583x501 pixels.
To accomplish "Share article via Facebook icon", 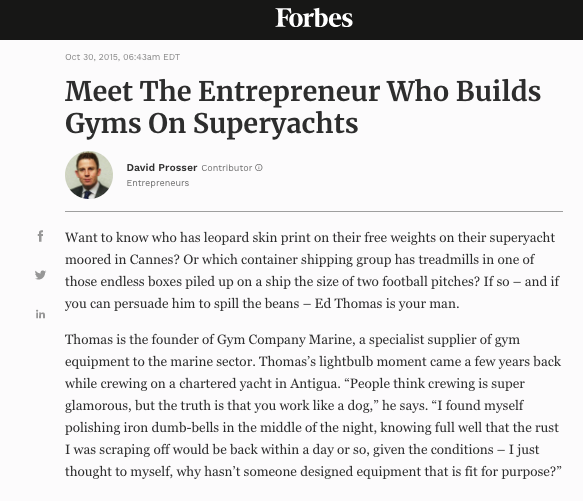I will [x=41, y=236].
